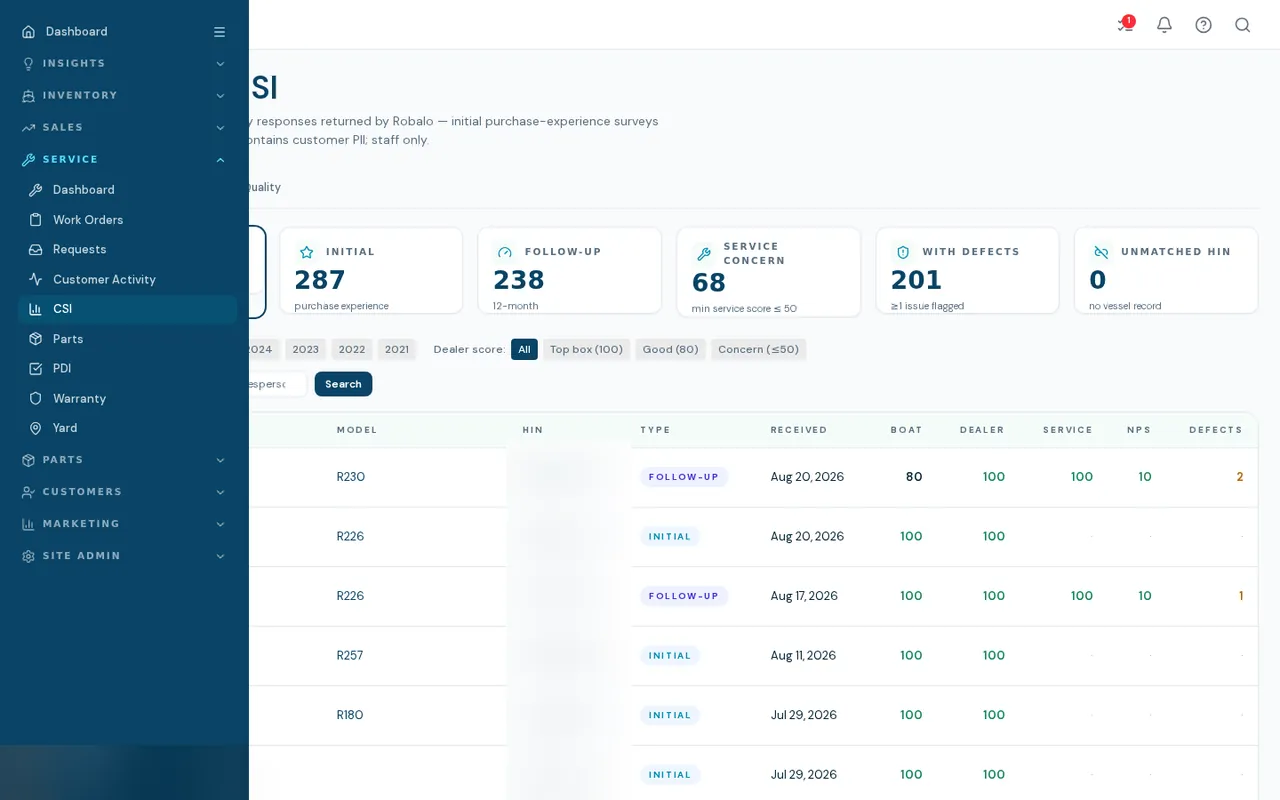Viewport: 1280px width, 800px height.
Task: Go to Work Orders
Action: coord(127,220)
